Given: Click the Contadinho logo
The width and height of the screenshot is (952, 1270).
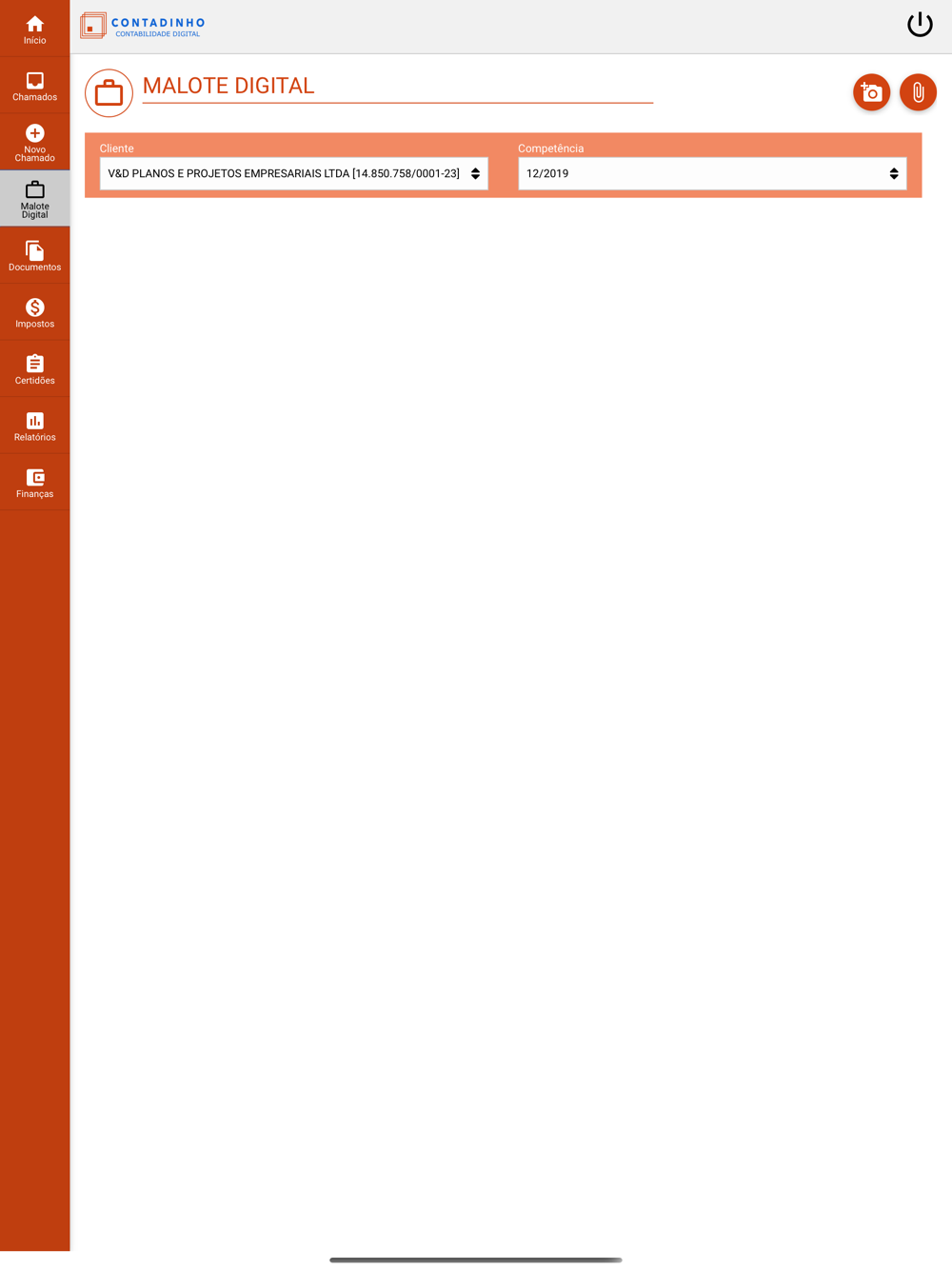Looking at the screenshot, I should 143,26.
